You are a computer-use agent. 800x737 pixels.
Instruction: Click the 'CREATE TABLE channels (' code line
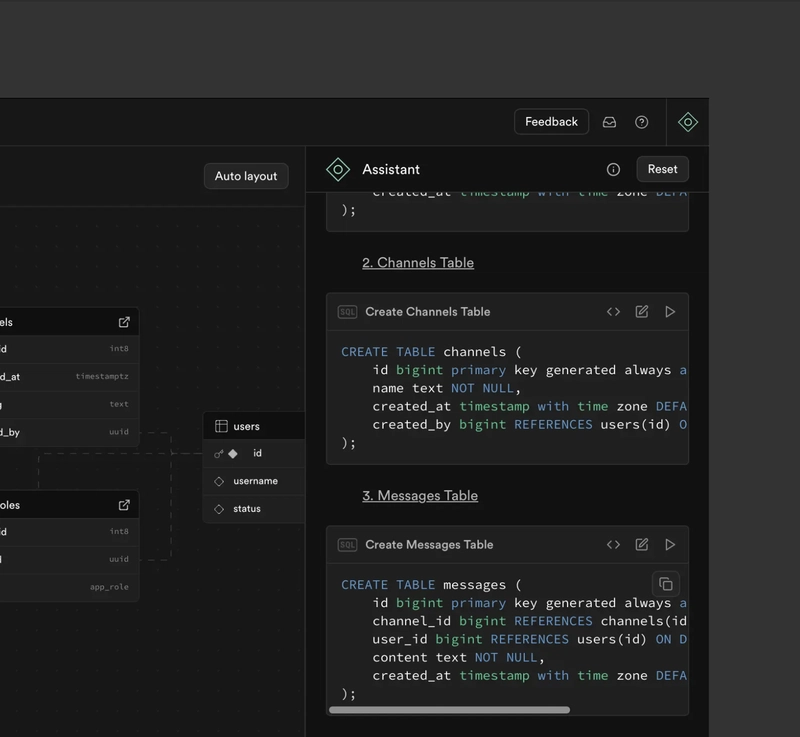pos(431,352)
